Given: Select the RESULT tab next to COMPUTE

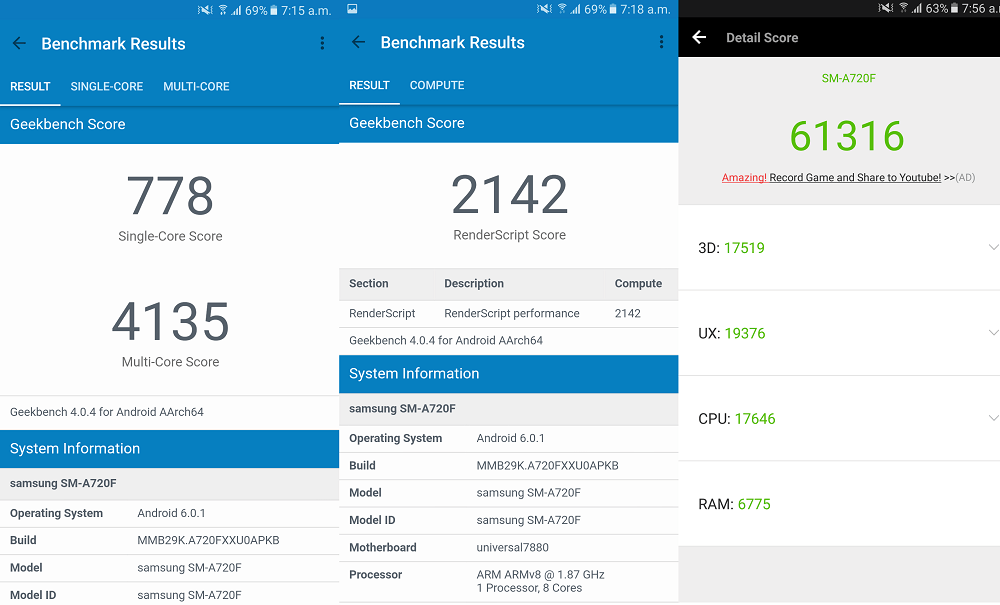Looking at the screenshot, I should pos(369,85).
